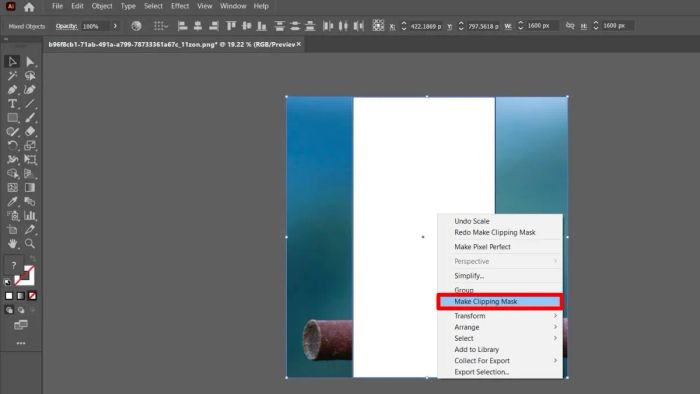Screen dimensions: 700x394
Task: Choose Make Clipping Mask
Action: [500, 302]
